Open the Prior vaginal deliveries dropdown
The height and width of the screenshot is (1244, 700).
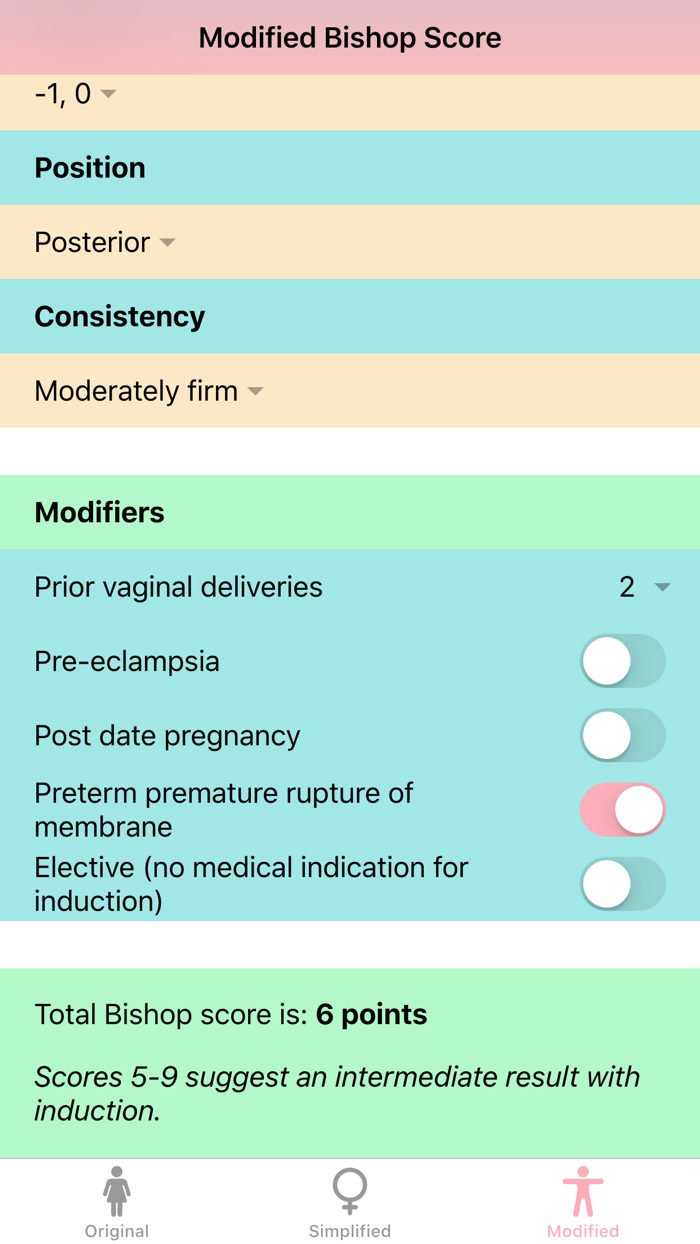coord(644,587)
